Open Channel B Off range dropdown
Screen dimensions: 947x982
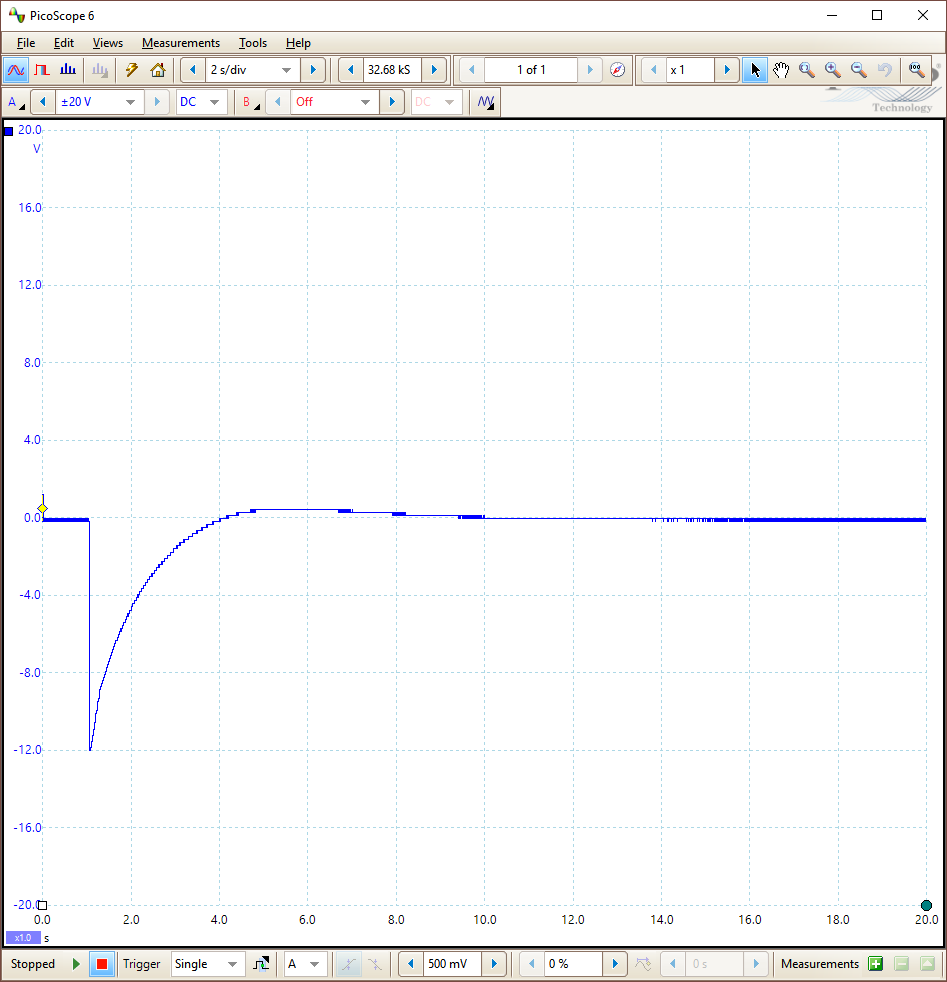coord(335,101)
